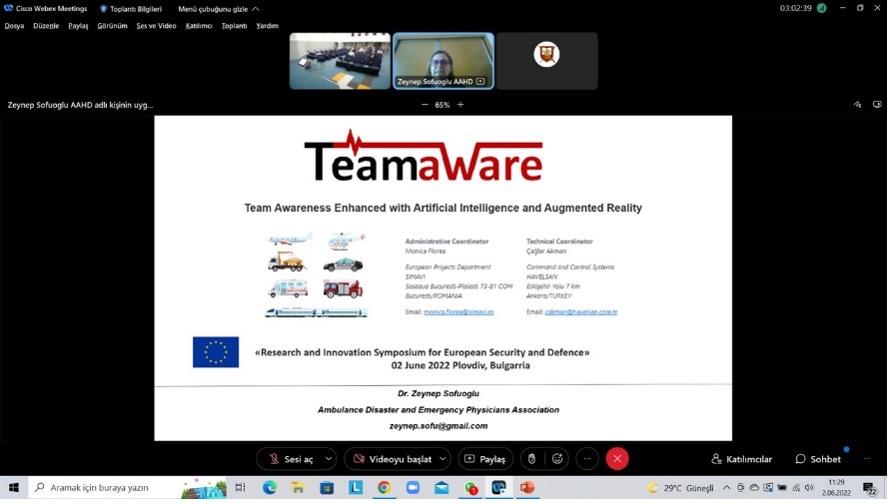Zoom out shared content with minus button
Screen dimensions: 892x504
point(425,105)
